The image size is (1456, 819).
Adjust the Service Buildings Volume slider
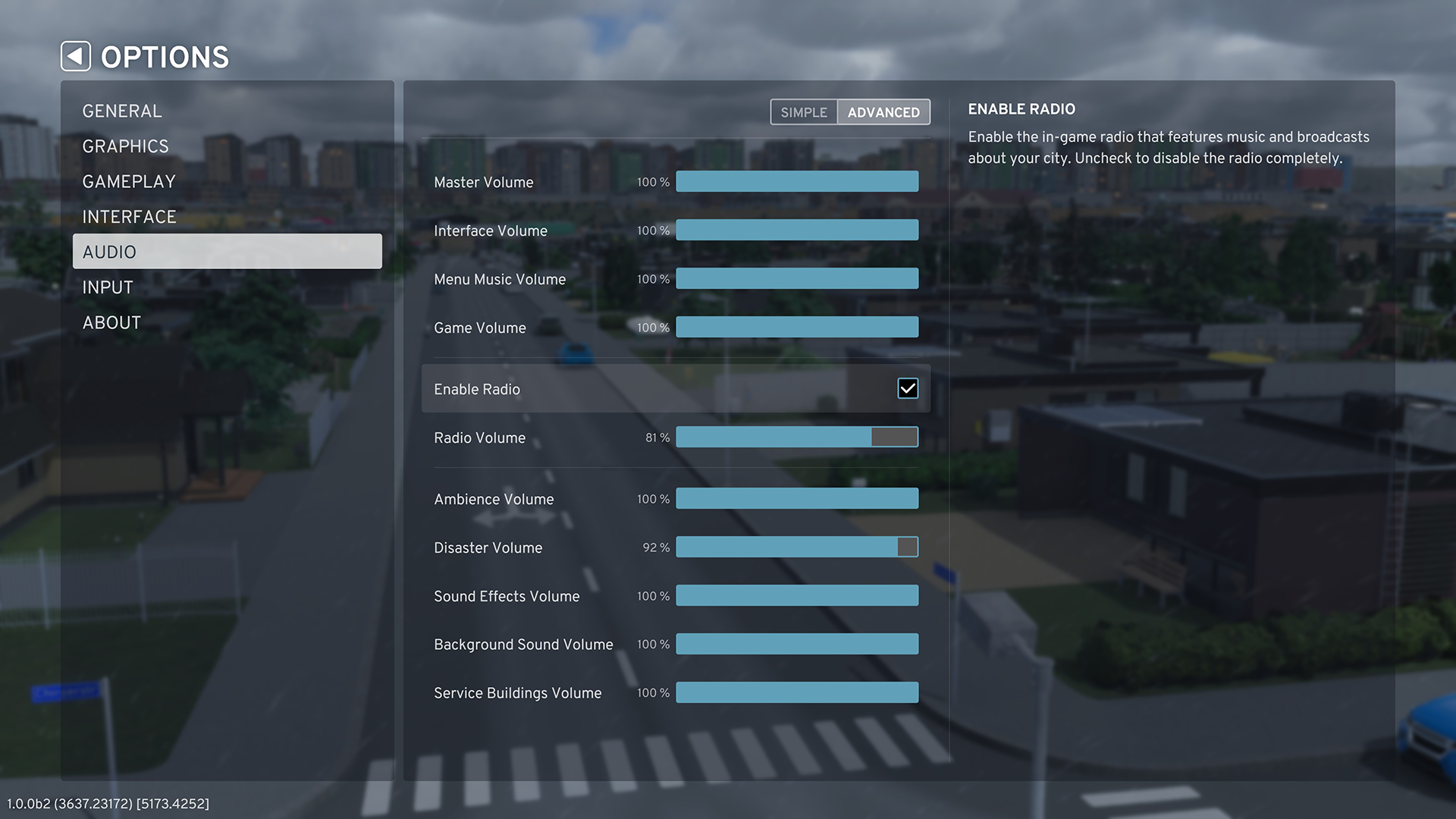tap(796, 692)
